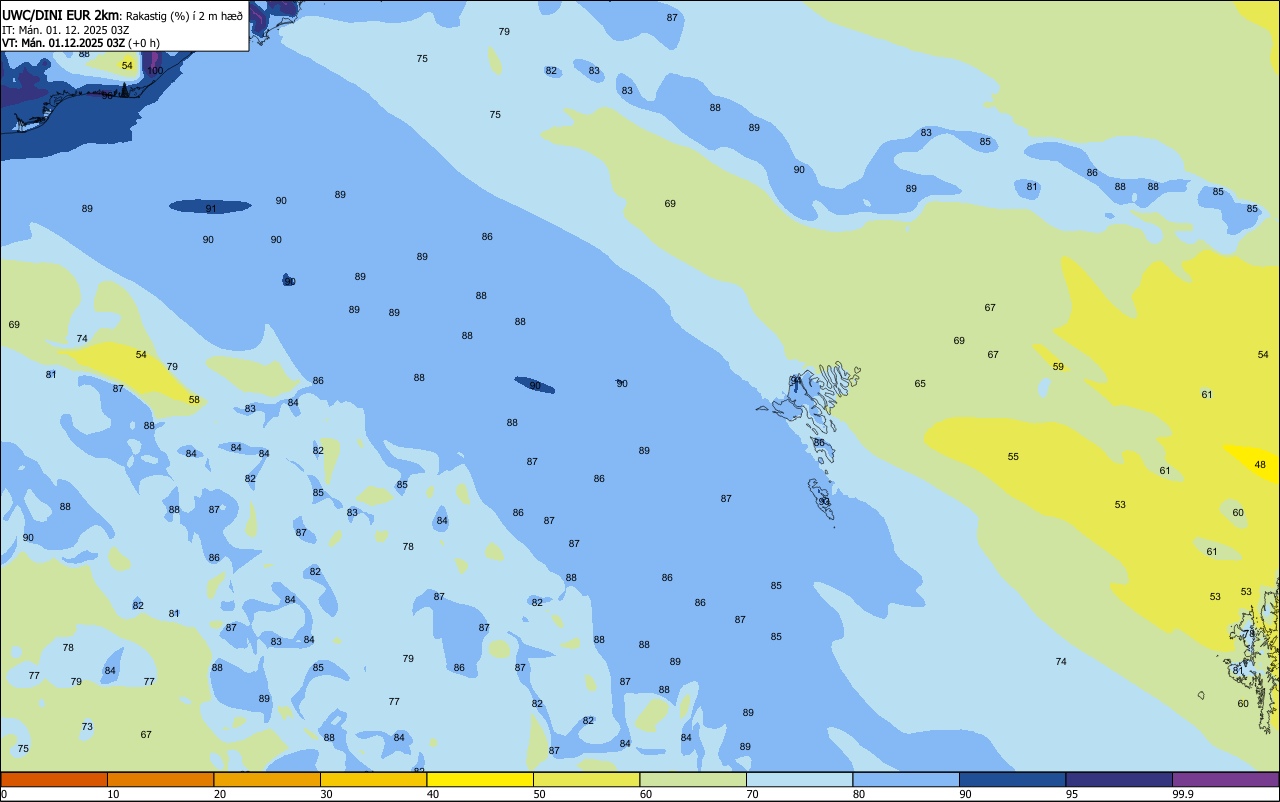
Task: Click the "30" legend tick label
Action: coord(326,794)
